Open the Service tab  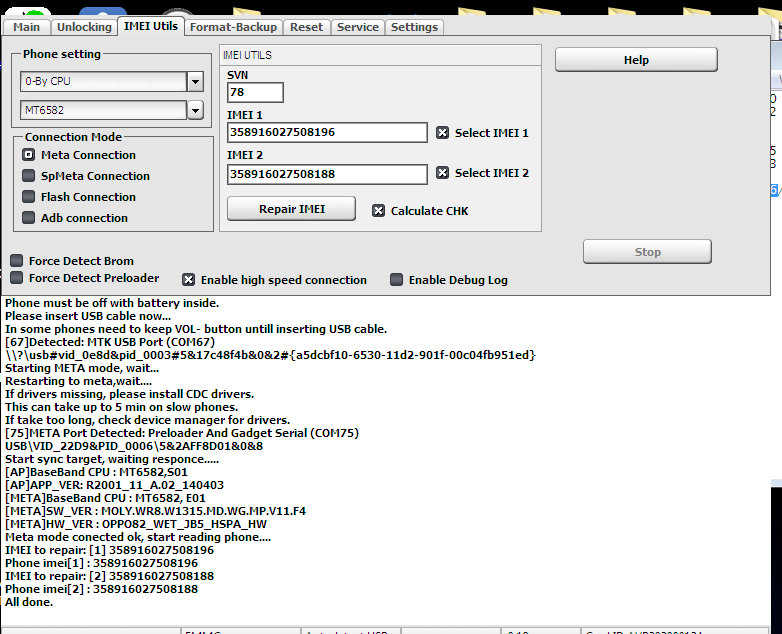tap(357, 27)
